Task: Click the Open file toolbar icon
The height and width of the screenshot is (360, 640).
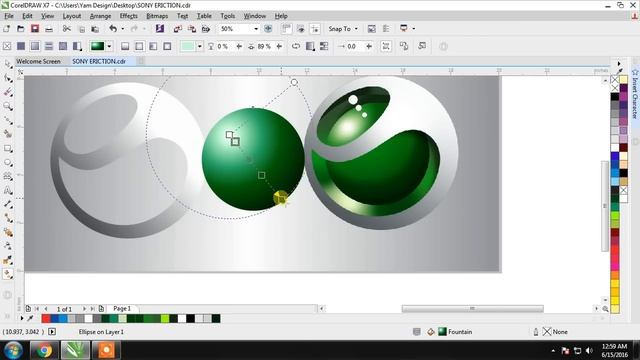Action: tap(20, 29)
